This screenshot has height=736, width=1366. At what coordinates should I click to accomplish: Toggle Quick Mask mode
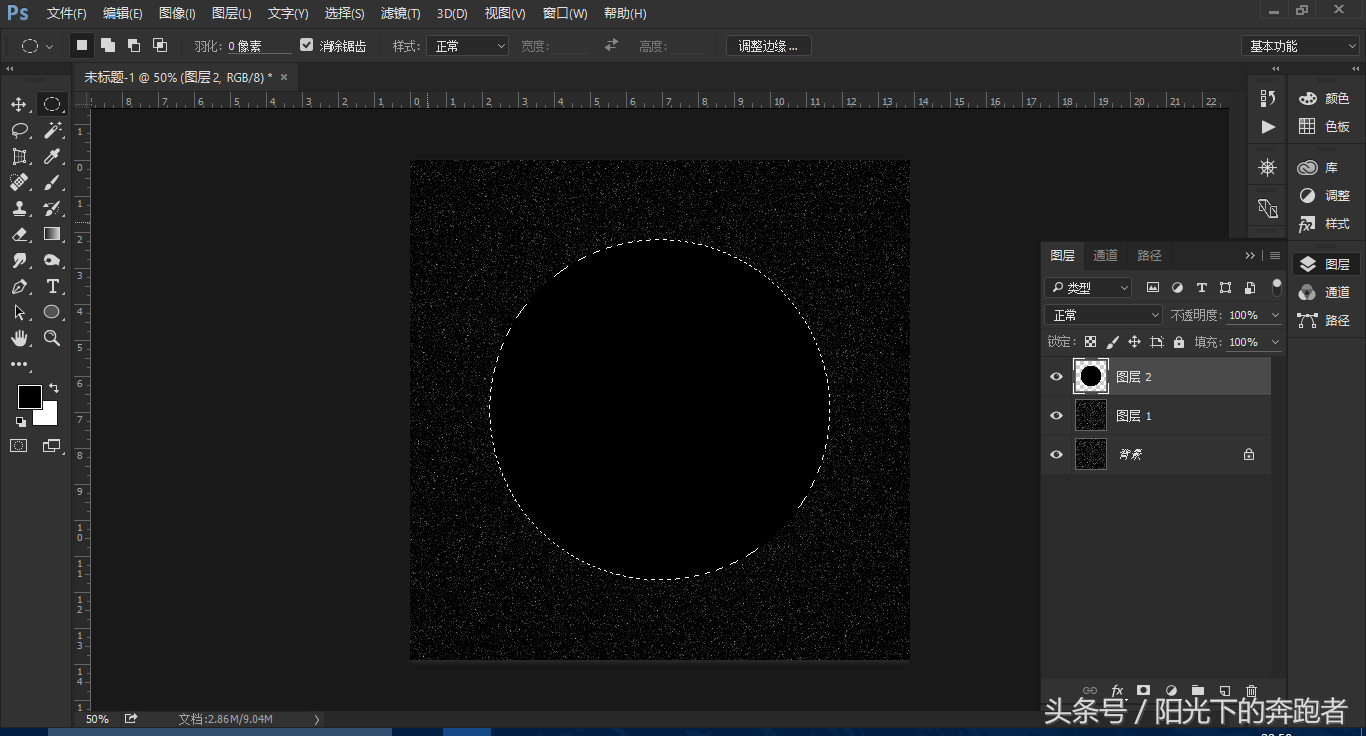[19, 446]
